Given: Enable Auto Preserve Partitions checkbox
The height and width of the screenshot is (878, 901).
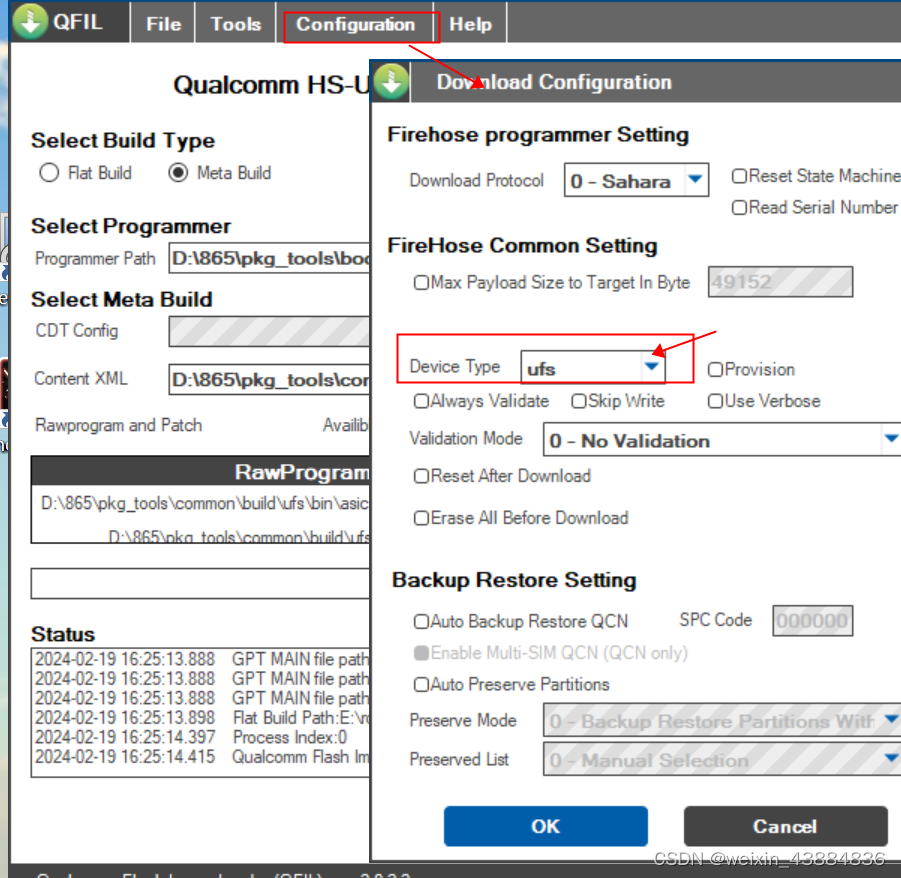Looking at the screenshot, I should point(421,684).
